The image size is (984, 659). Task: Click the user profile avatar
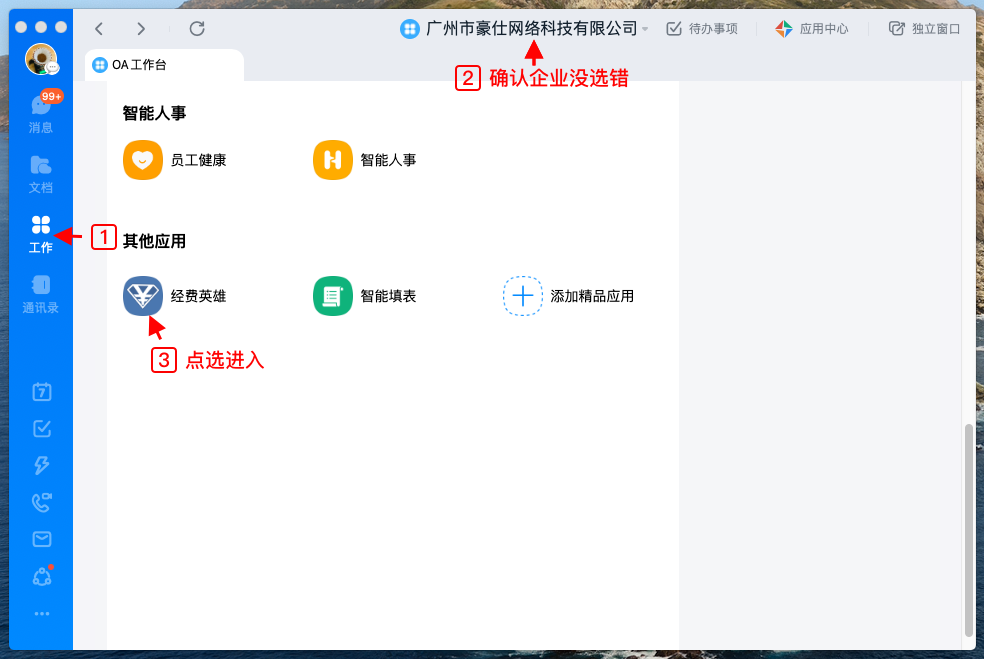coord(41,59)
